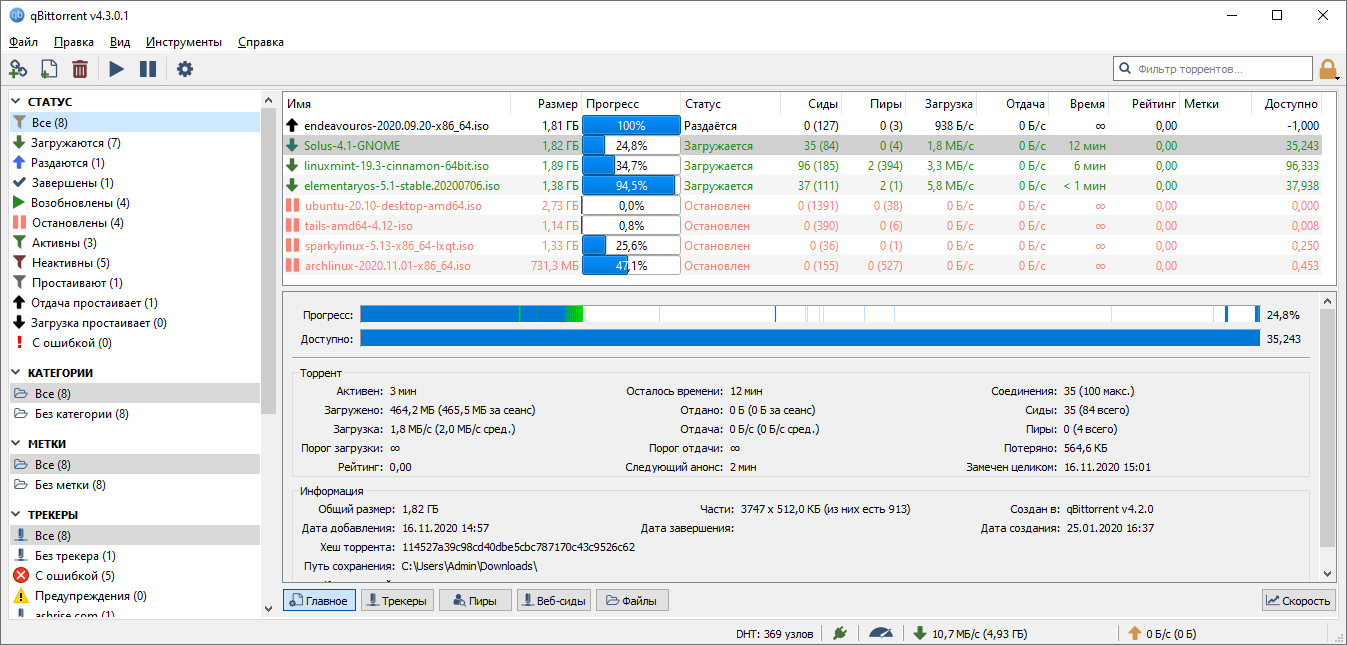Click the speedometer alternative speed icon
The image size is (1347, 645).
click(x=880, y=633)
